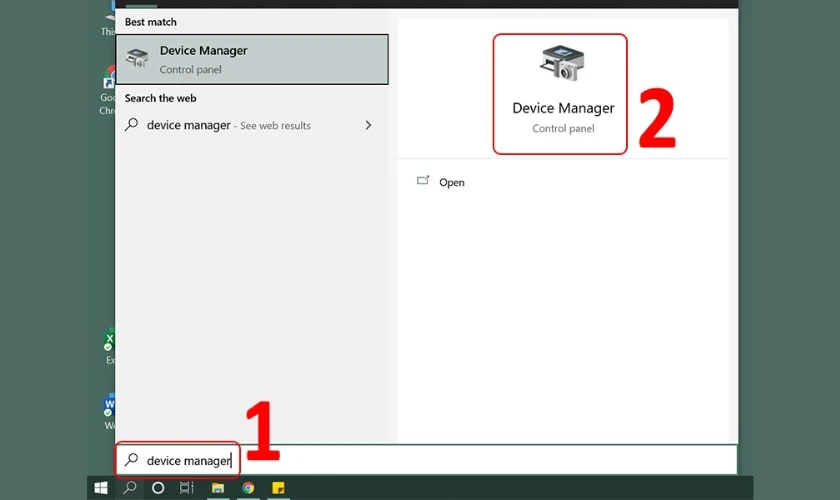Screen dimensions: 840x500
Task: Click the 'Search the web' heading
Action: tap(160, 98)
